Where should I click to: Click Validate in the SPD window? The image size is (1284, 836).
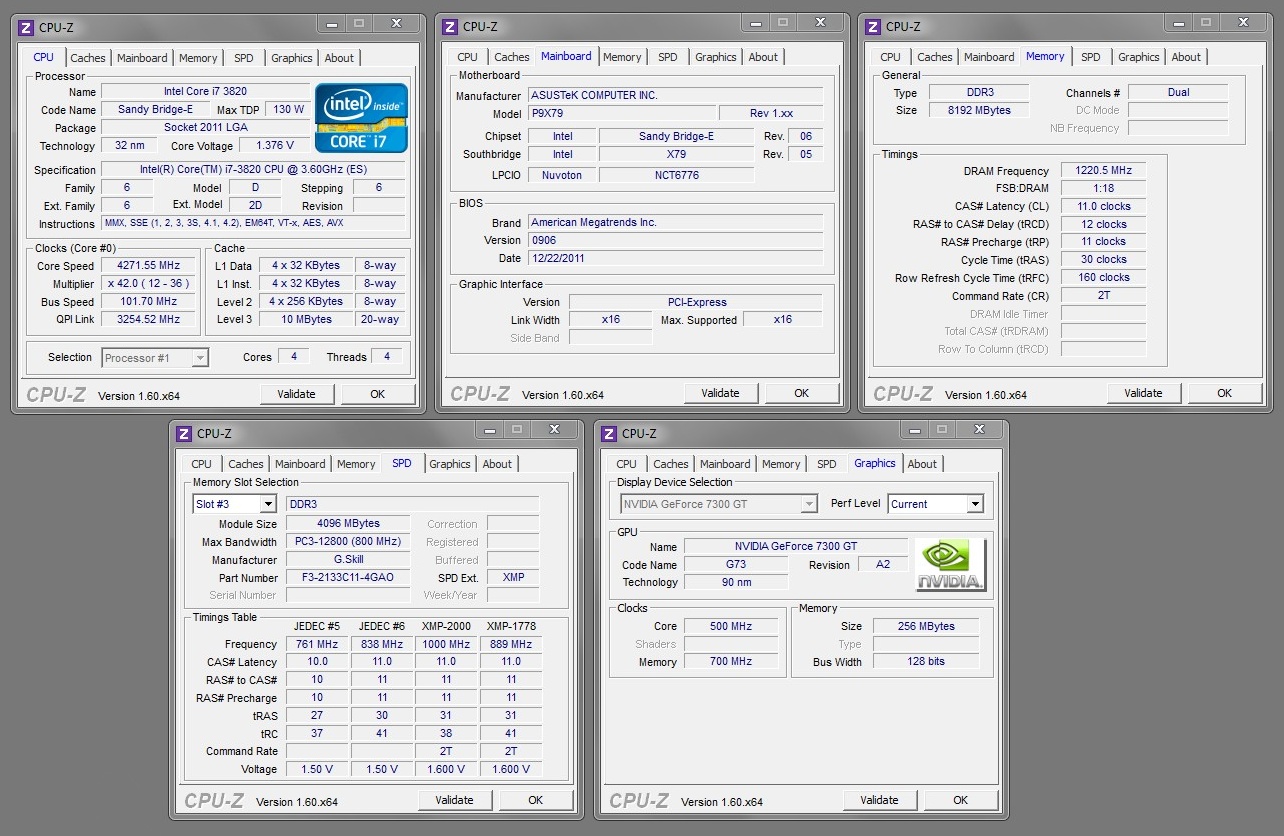(454, 800)
